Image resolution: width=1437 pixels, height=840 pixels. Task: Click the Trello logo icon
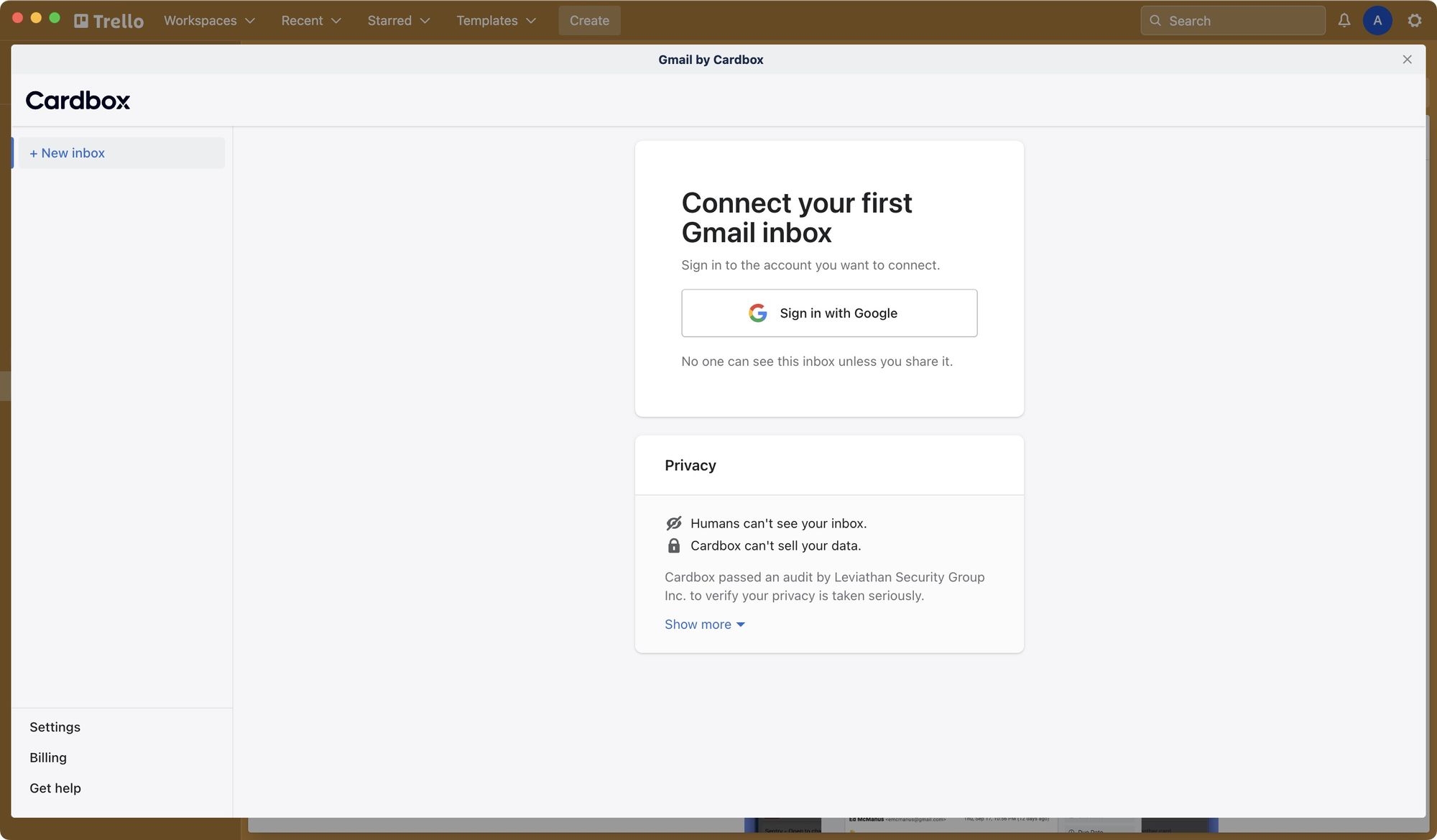[x=81, y=20]
